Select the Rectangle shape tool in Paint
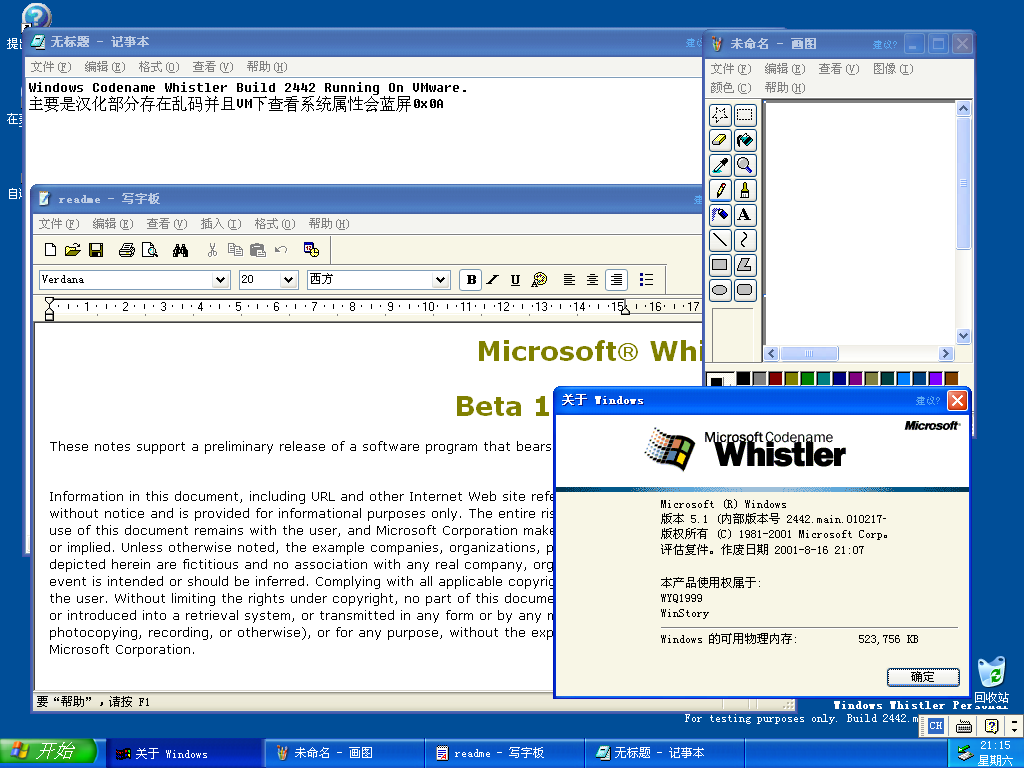The height and width of the screenshot is (768, 1024). pos(720,264)
